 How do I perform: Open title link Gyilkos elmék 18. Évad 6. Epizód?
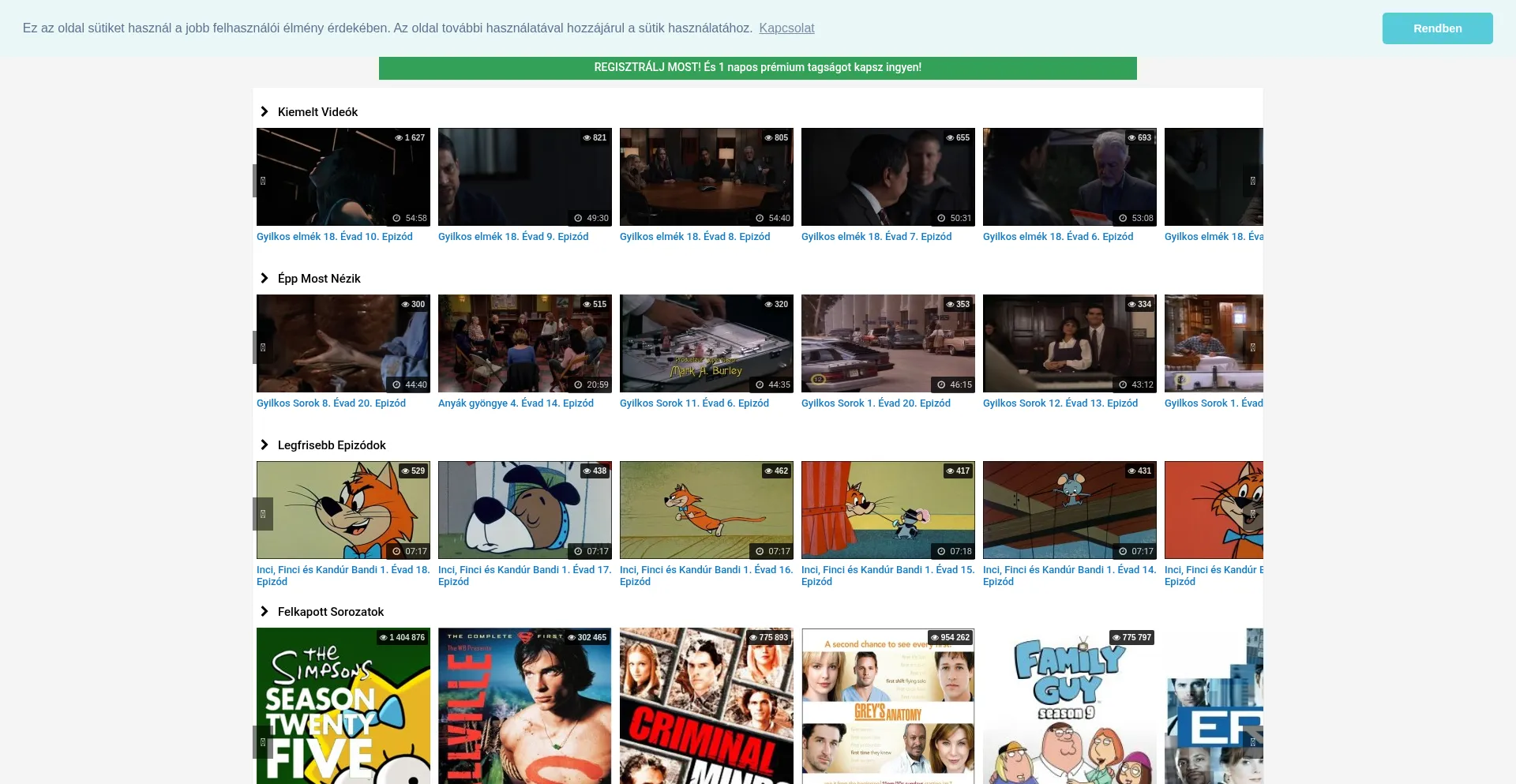tap(1058, 237)
